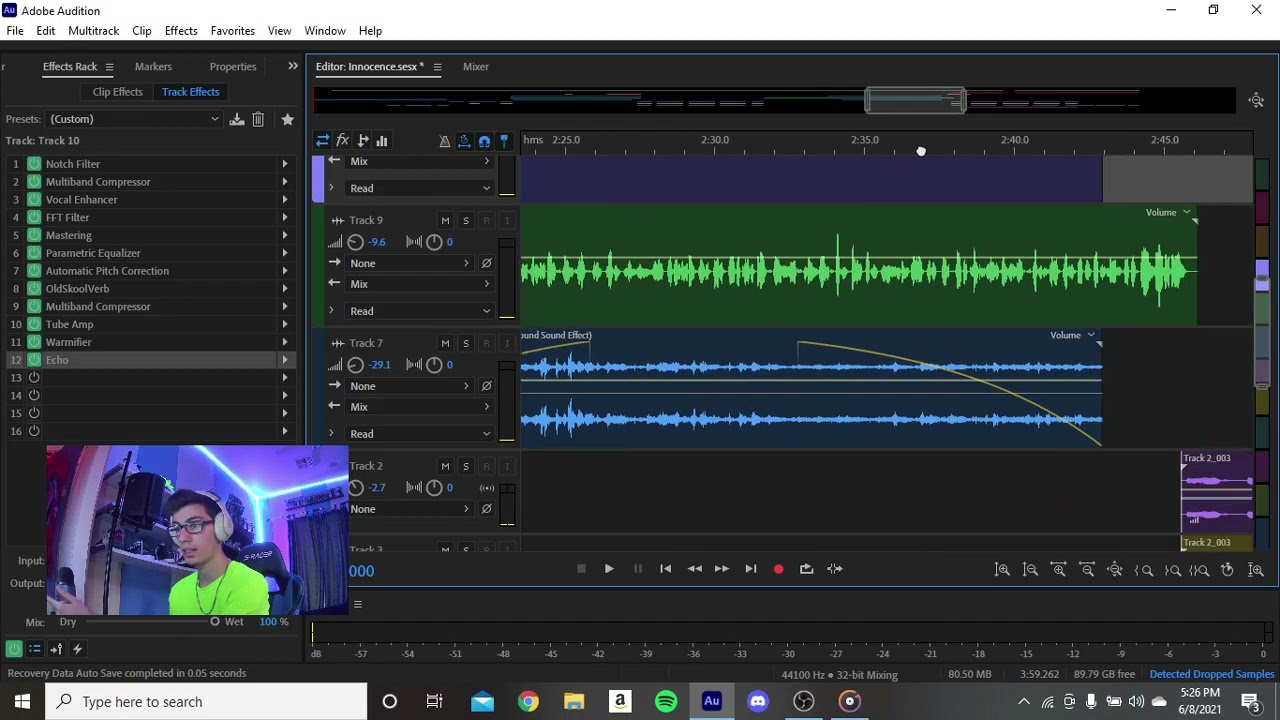Image resolution: width=1280 pixels, height=720 pixels.
Task: Toggle loop playback button
Action: click(806, 569)
